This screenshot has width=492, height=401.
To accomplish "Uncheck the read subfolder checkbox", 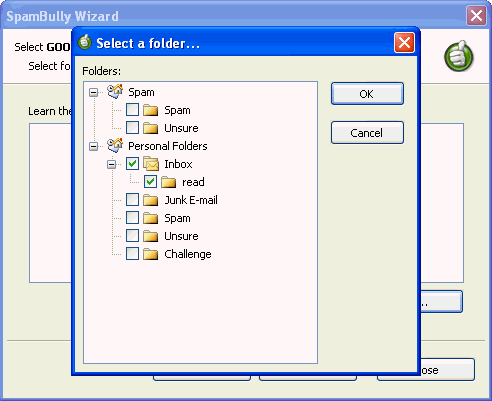I will (150, 182).
